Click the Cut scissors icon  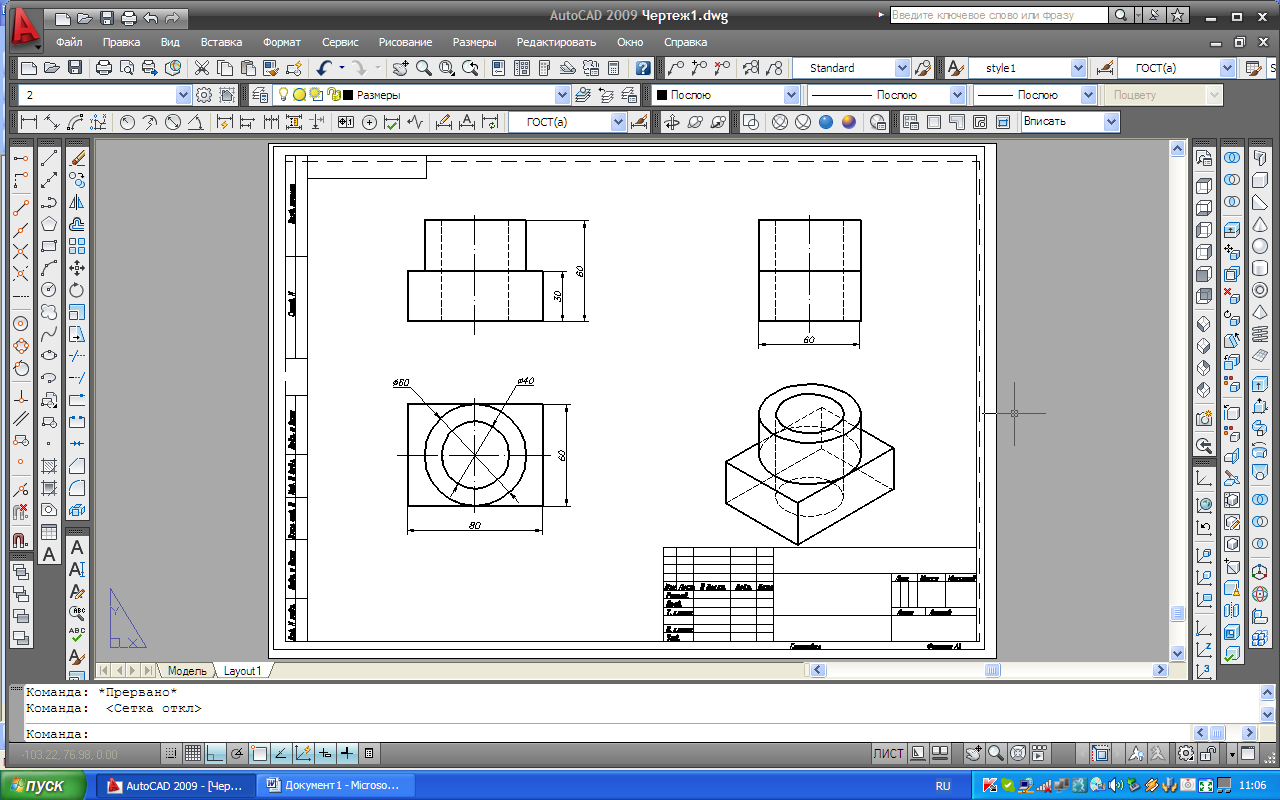[202, 68]
